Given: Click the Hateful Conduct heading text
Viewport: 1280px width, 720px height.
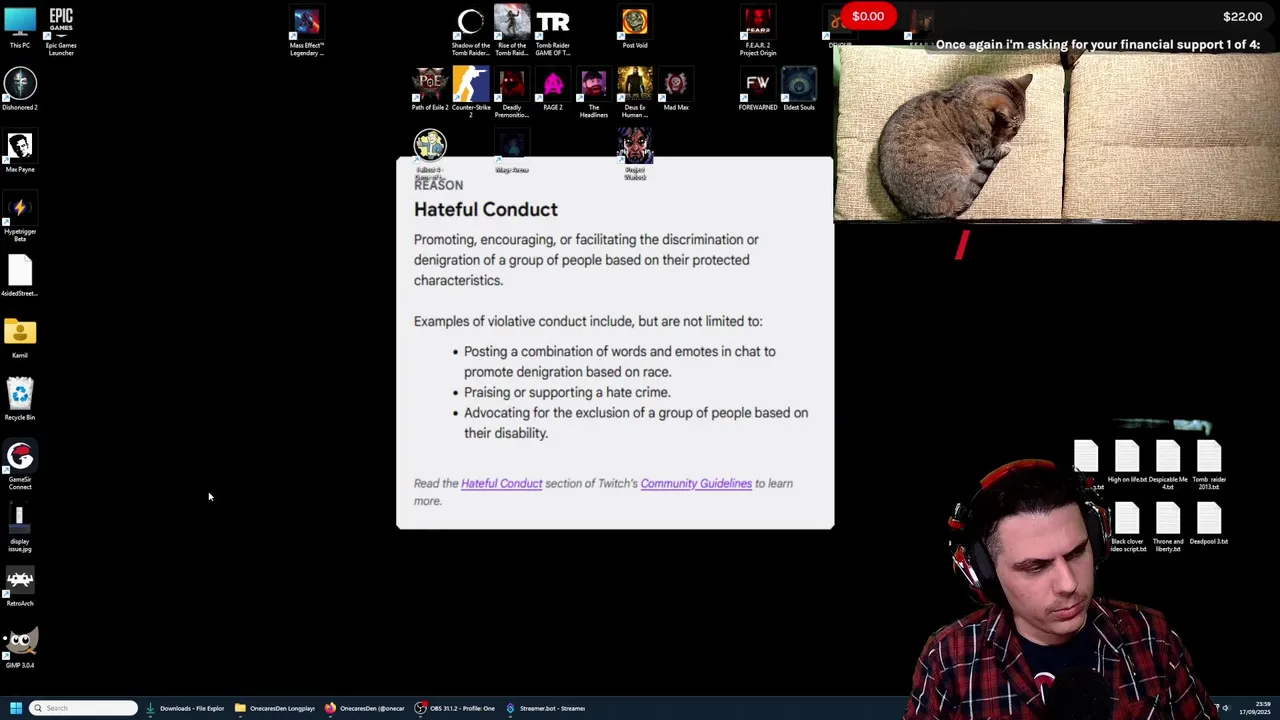Looking at the screenshot, I should tap(486, 209).
